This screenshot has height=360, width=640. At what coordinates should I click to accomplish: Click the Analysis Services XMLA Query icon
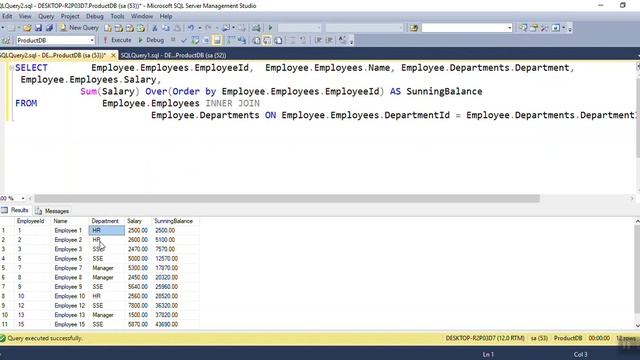[x=141, y=28]
